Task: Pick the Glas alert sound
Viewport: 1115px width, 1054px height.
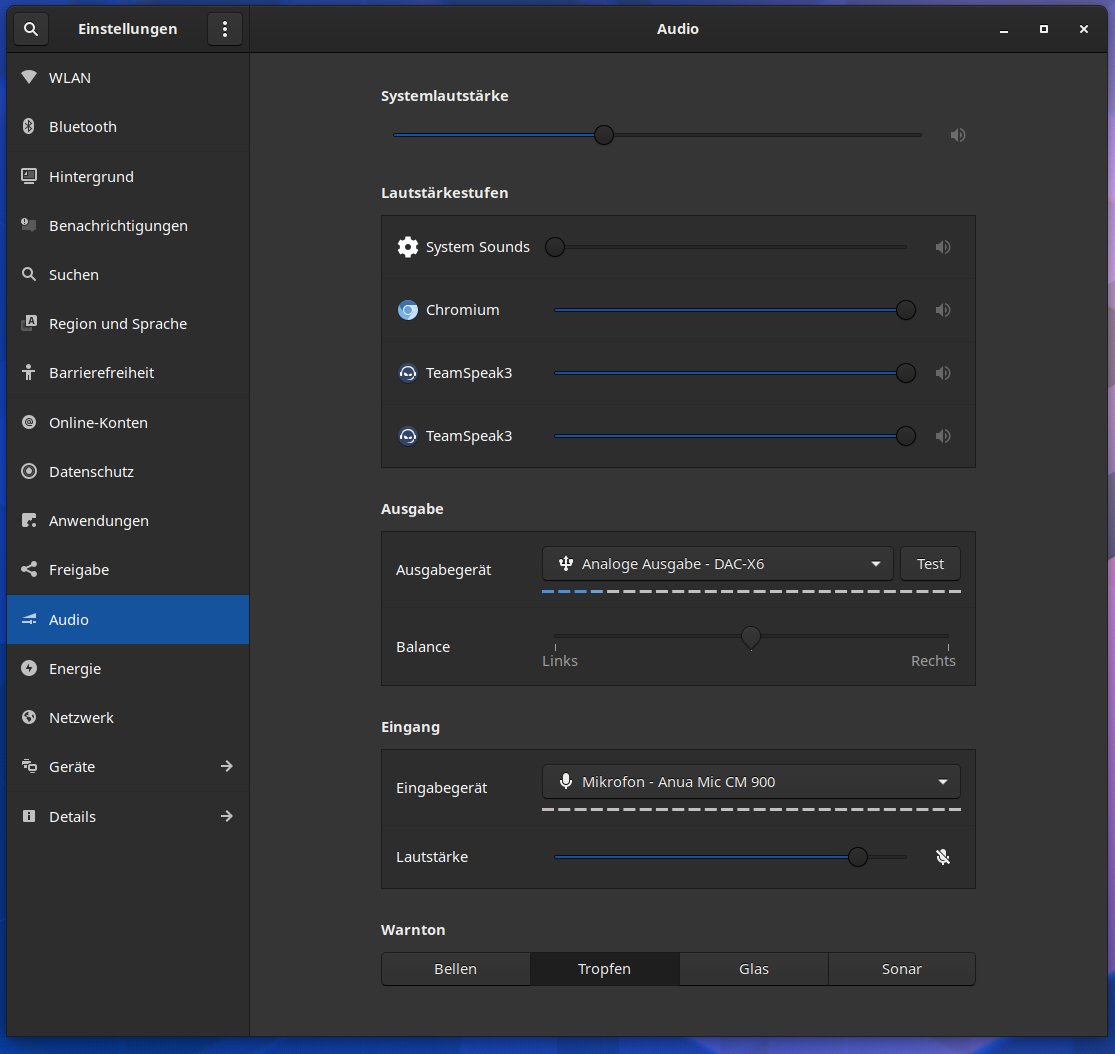Action: [x=754, y=969]
